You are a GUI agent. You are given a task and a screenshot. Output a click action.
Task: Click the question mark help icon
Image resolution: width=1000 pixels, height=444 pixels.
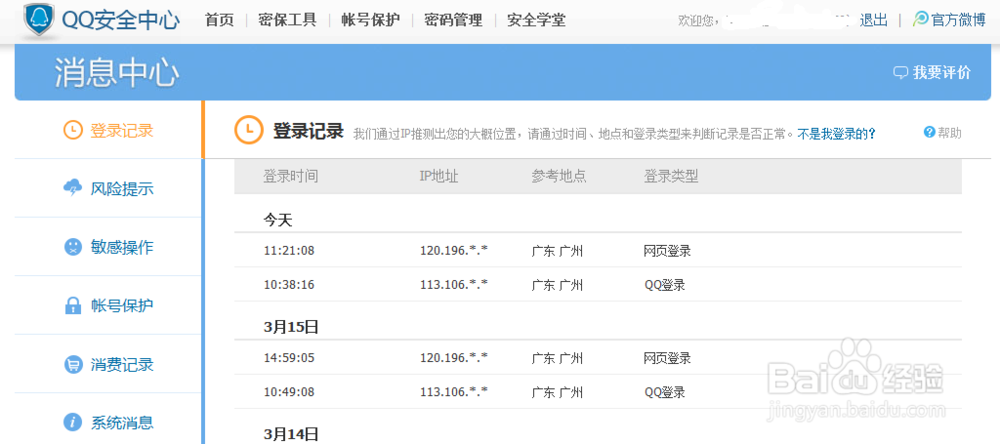(929, 133)
